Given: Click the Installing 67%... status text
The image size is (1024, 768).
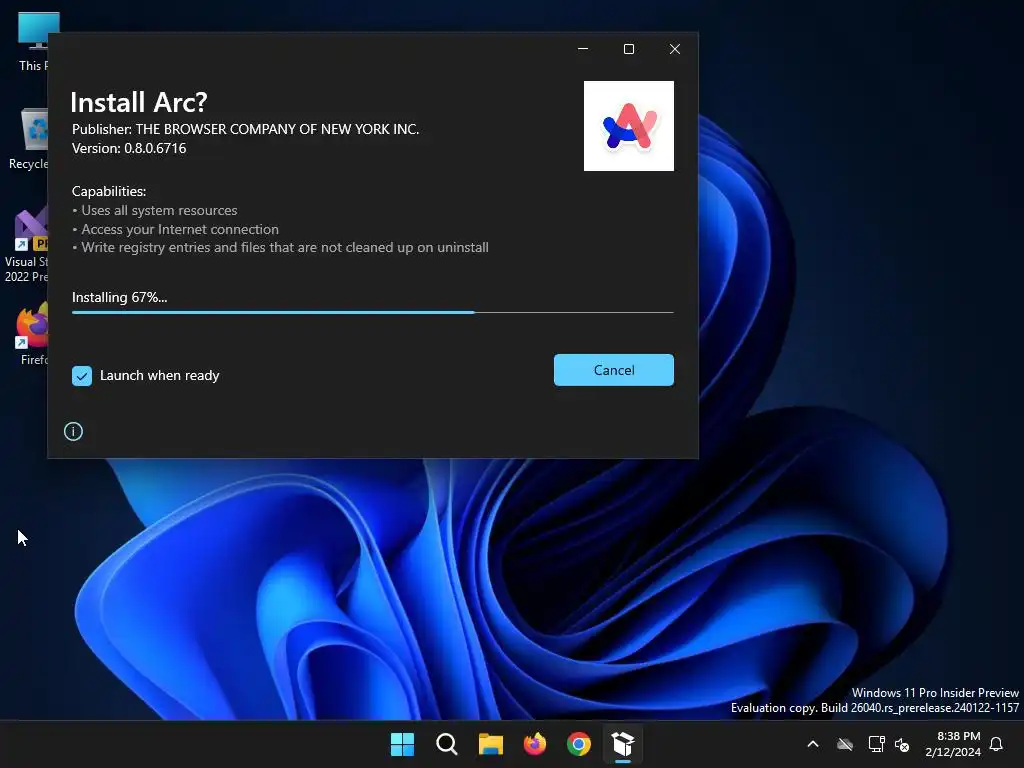Looking at the screenshot, I should tap(120, 297).
